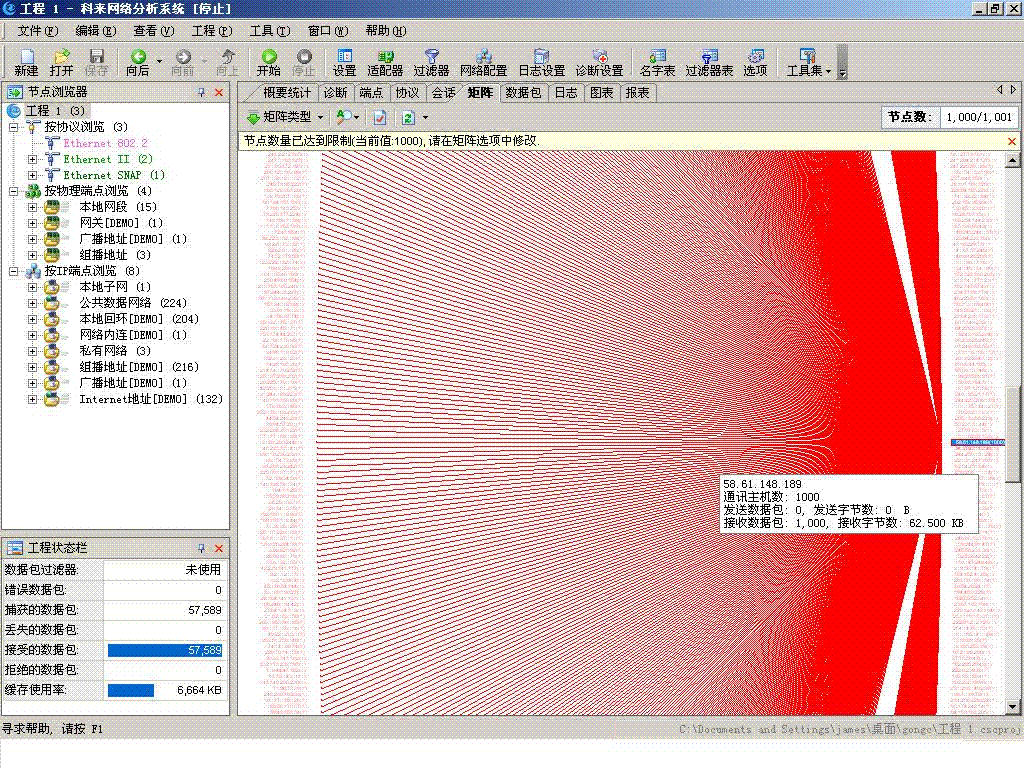This screenshot has width=1024, height=768.
Task: Click the 日志设置 toolbar icon
Action: [541, 62]
